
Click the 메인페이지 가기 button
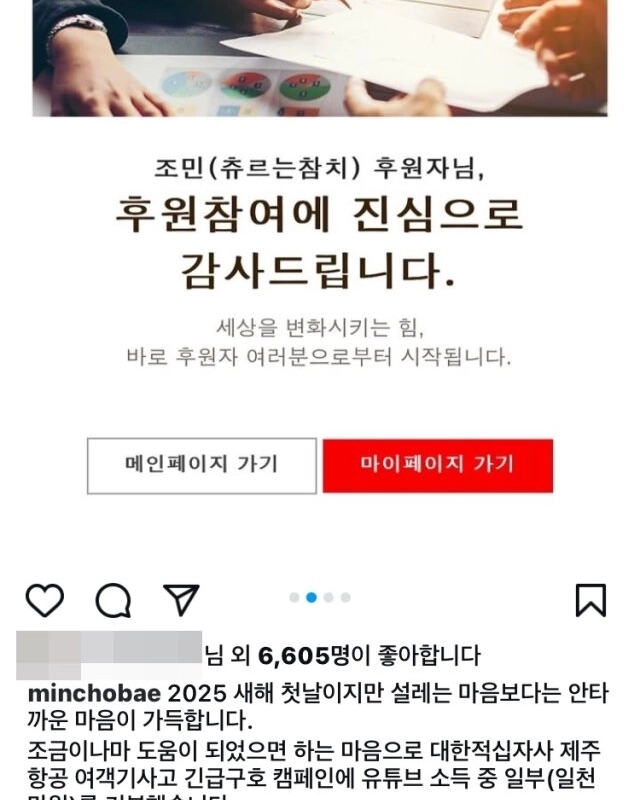(202, 466)
